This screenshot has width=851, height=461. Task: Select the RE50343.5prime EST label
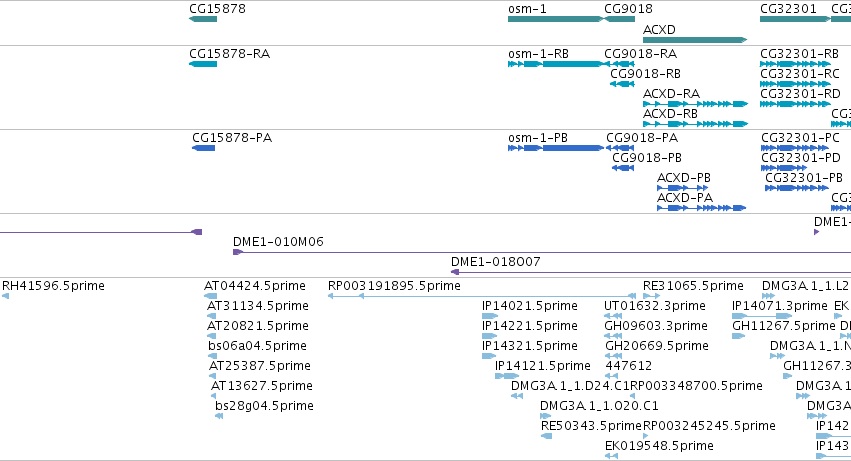(x=590, y=426)
